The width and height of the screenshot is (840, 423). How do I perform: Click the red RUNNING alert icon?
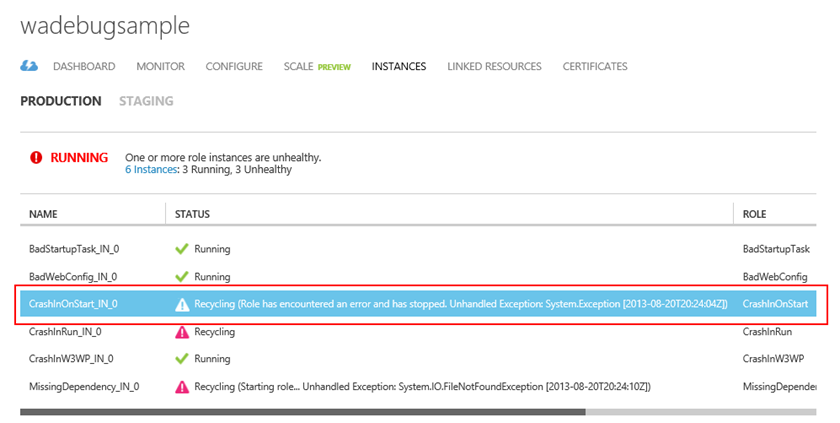tap(36, 158)
